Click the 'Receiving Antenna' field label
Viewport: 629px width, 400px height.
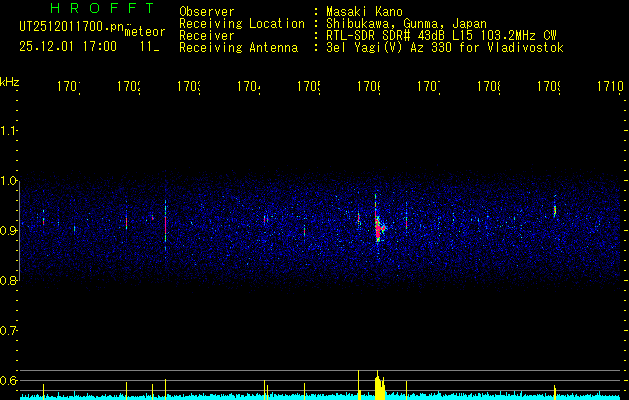[238, 48]
